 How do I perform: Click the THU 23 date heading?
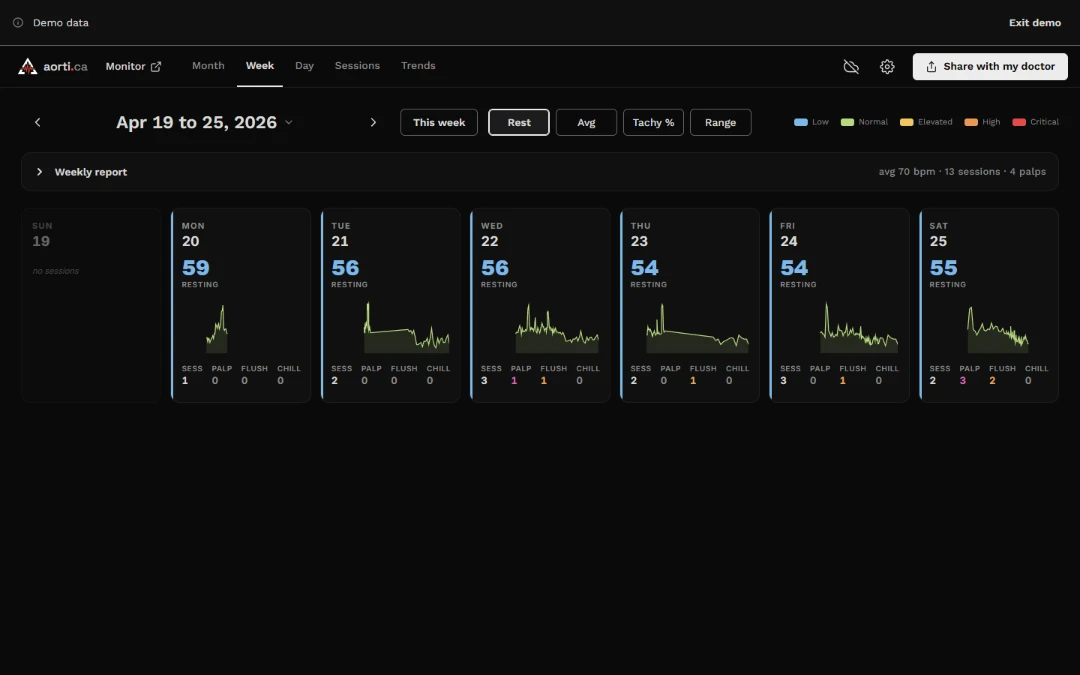tap(641, 234)
